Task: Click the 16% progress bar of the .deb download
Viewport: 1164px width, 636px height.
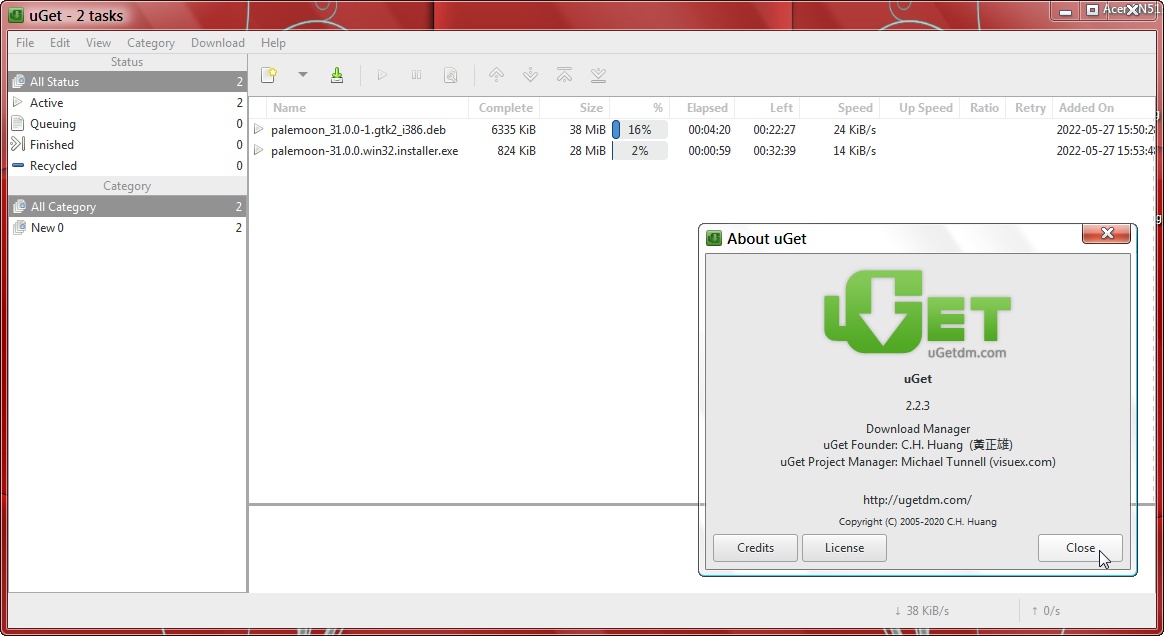Action: tap(639, 129)
